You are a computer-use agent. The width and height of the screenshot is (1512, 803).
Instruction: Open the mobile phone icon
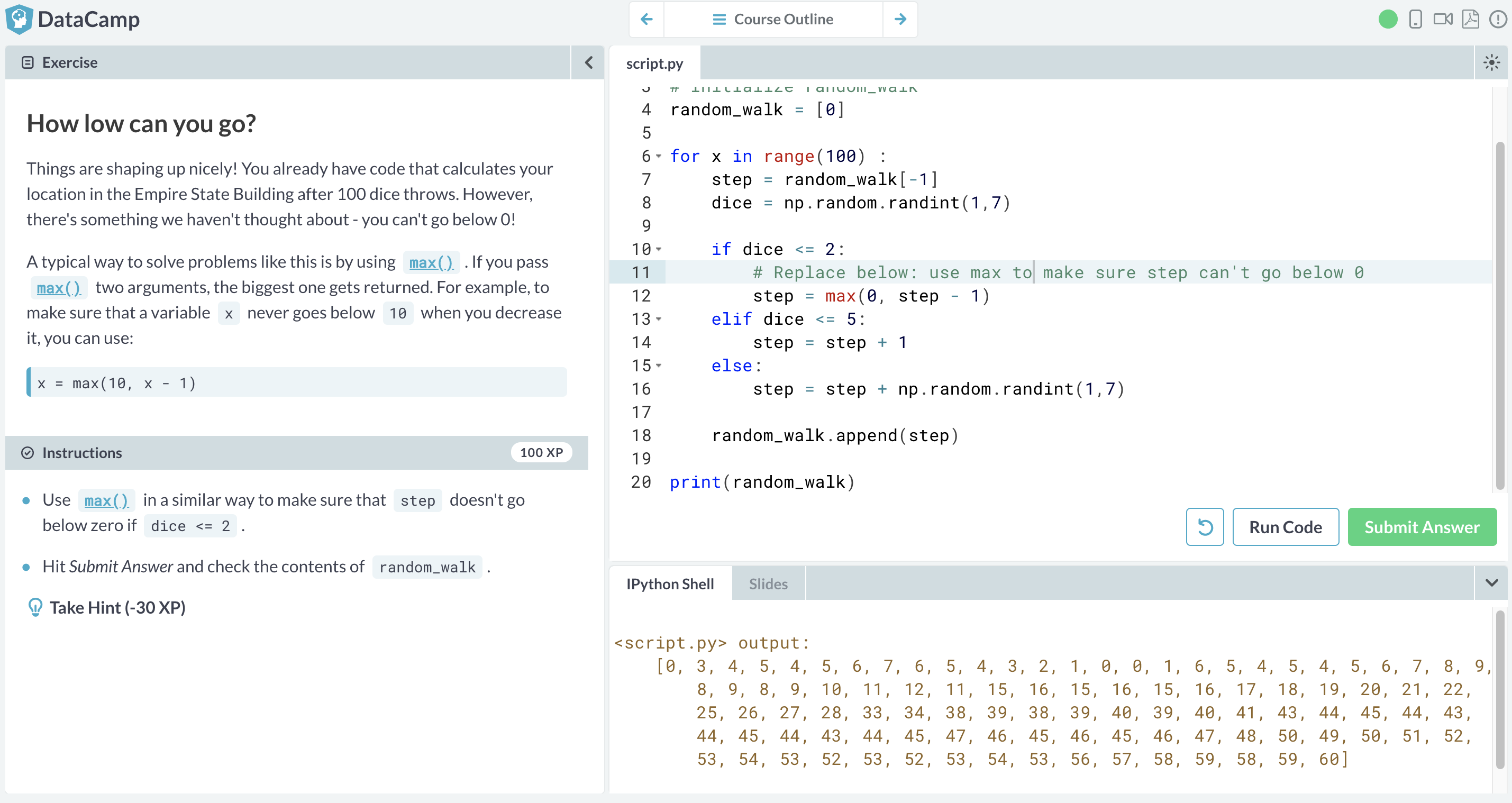tap(1415, 20)
